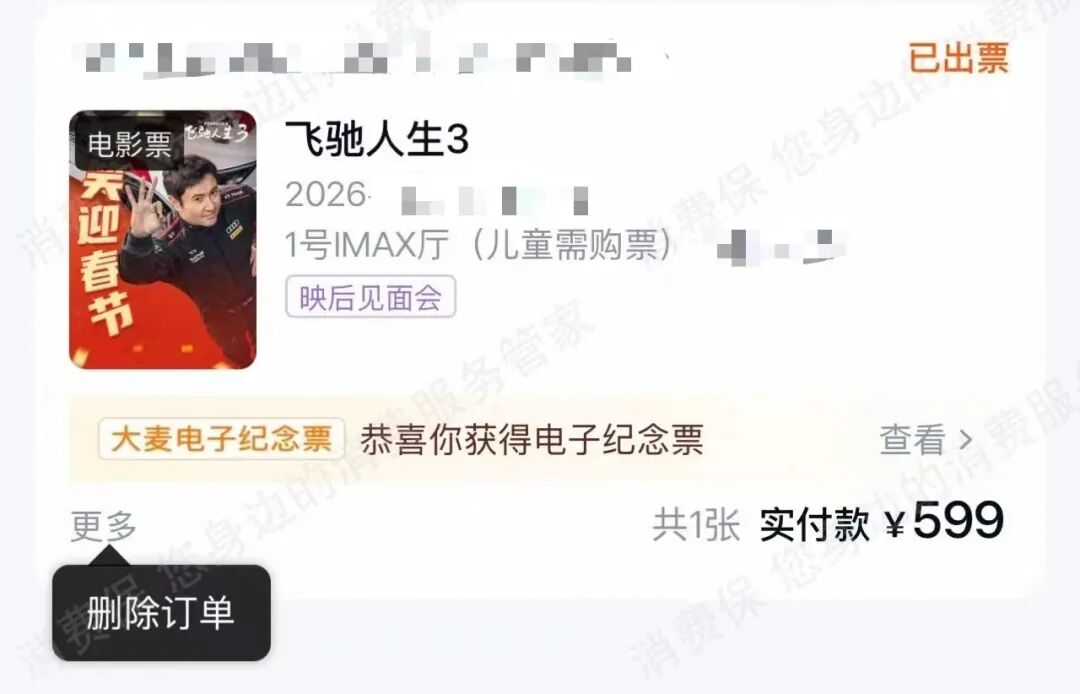Tap the 大麦电子纪念票 badge
The height and width of the screenshot is (694, 1080).
coord(221,439)
